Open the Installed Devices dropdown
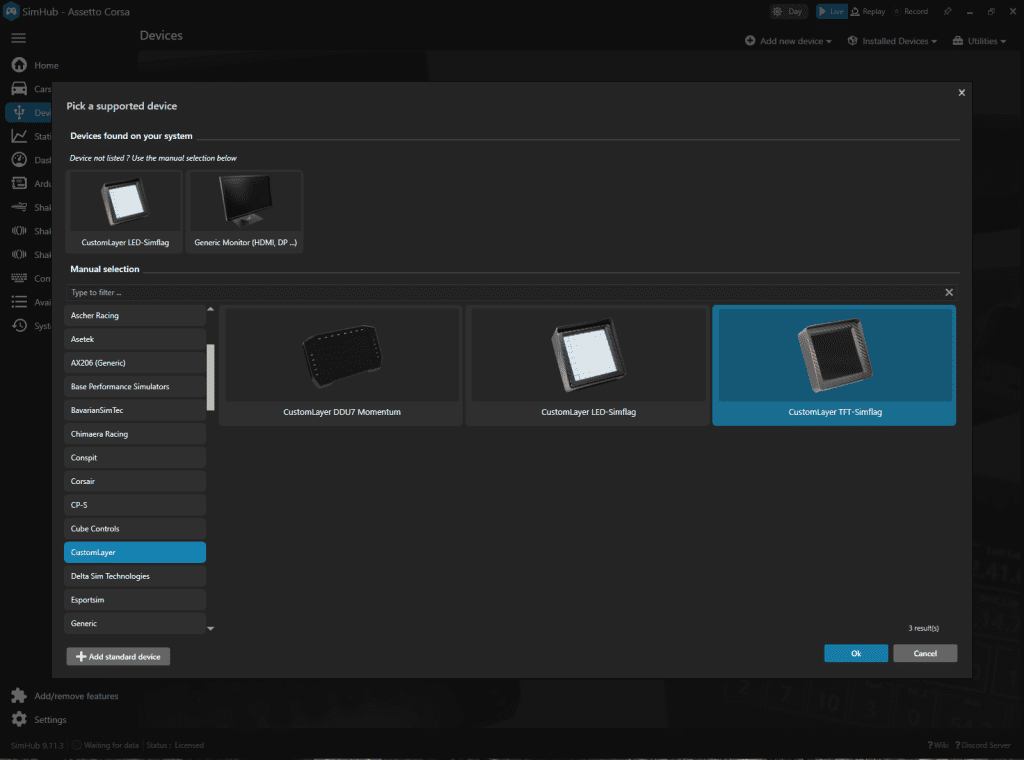The image size is (1024, 760). click(x=892, y=41)
